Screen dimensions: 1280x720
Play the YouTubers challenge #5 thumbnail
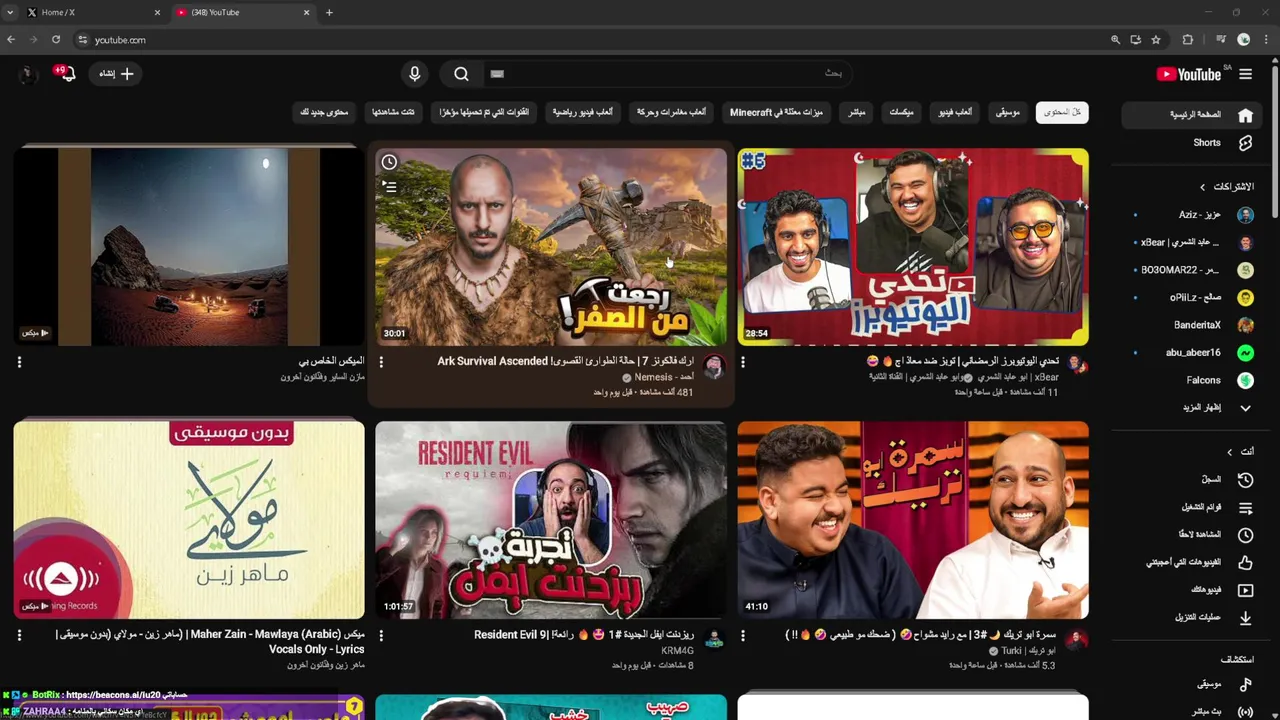913,247
